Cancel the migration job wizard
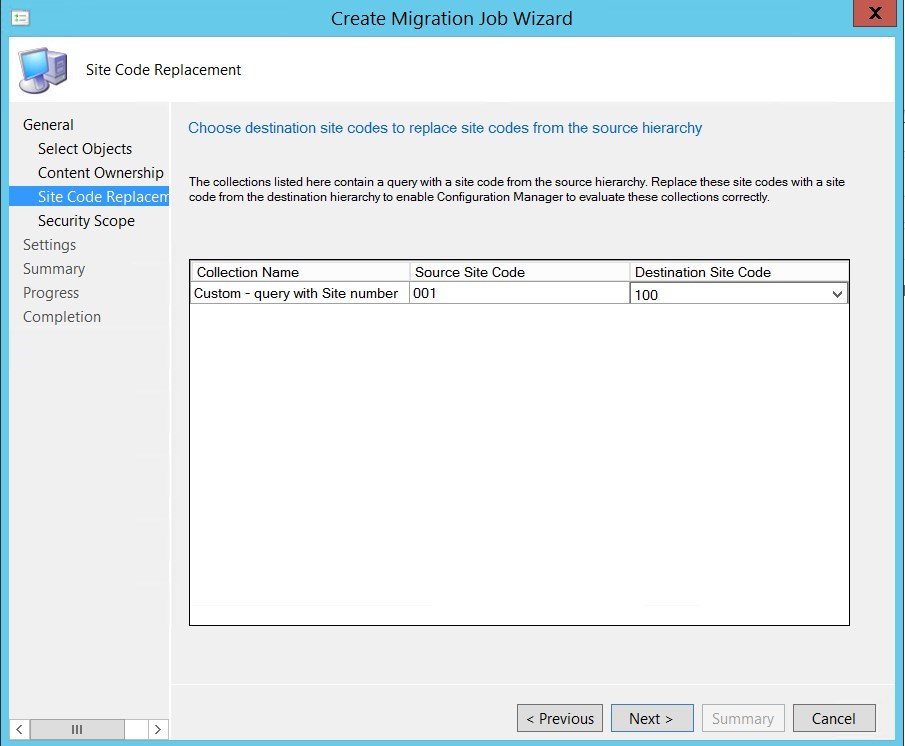The image size is (905, 746). (834, 718)
